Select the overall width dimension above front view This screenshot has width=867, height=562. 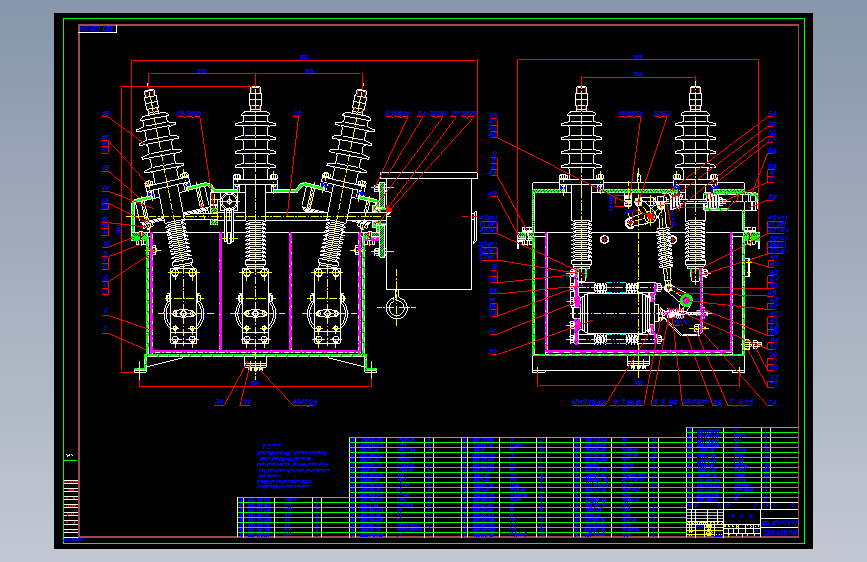point(304,59)
